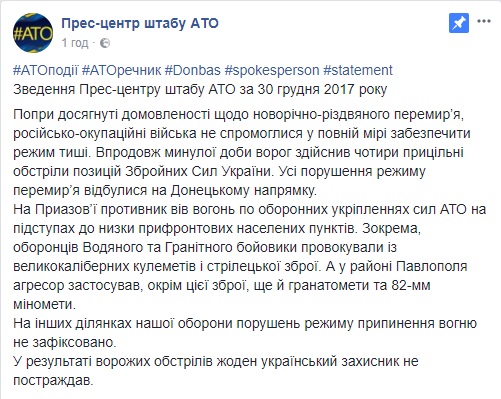Click the sentence "У результаті ворожих обстрілів"

(216, 371)
